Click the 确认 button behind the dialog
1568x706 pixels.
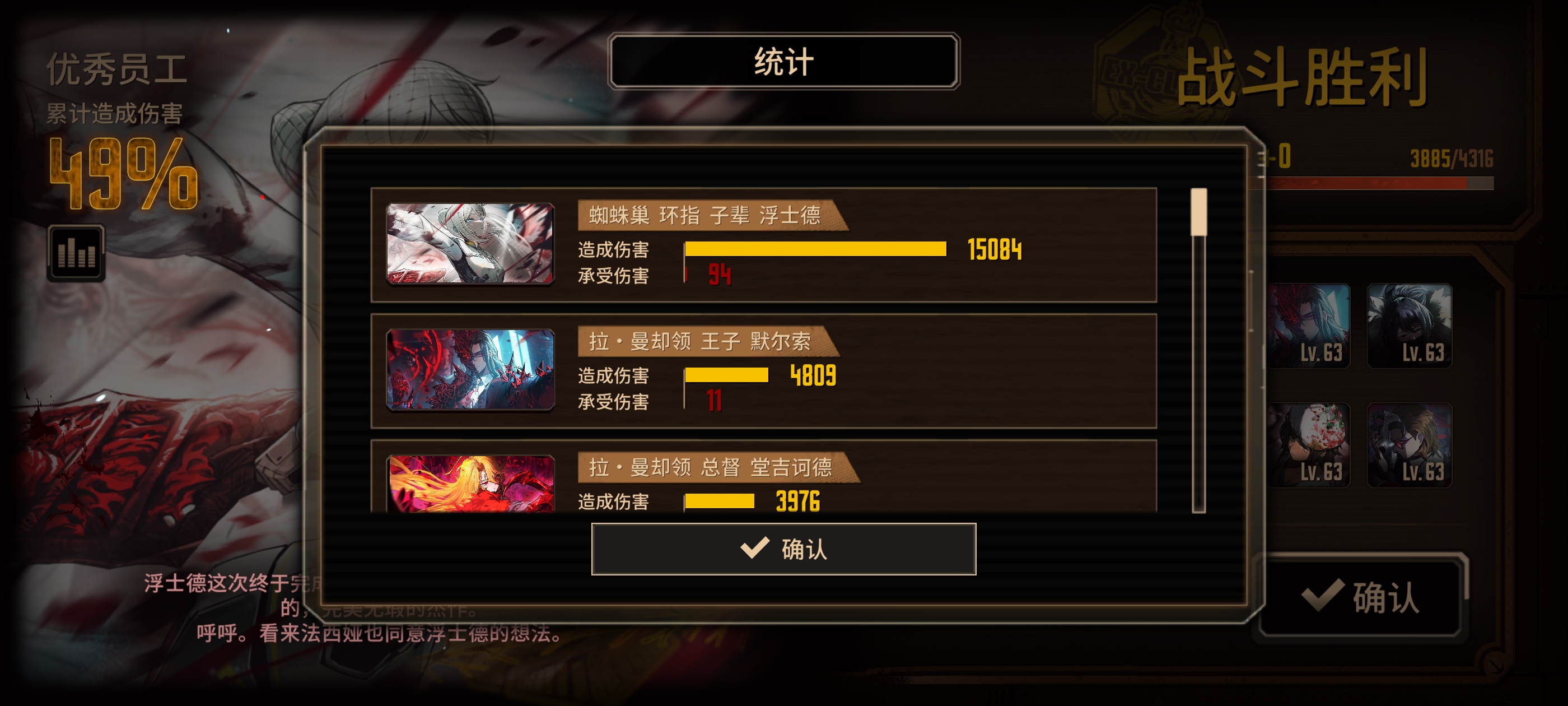(1361, 595)
